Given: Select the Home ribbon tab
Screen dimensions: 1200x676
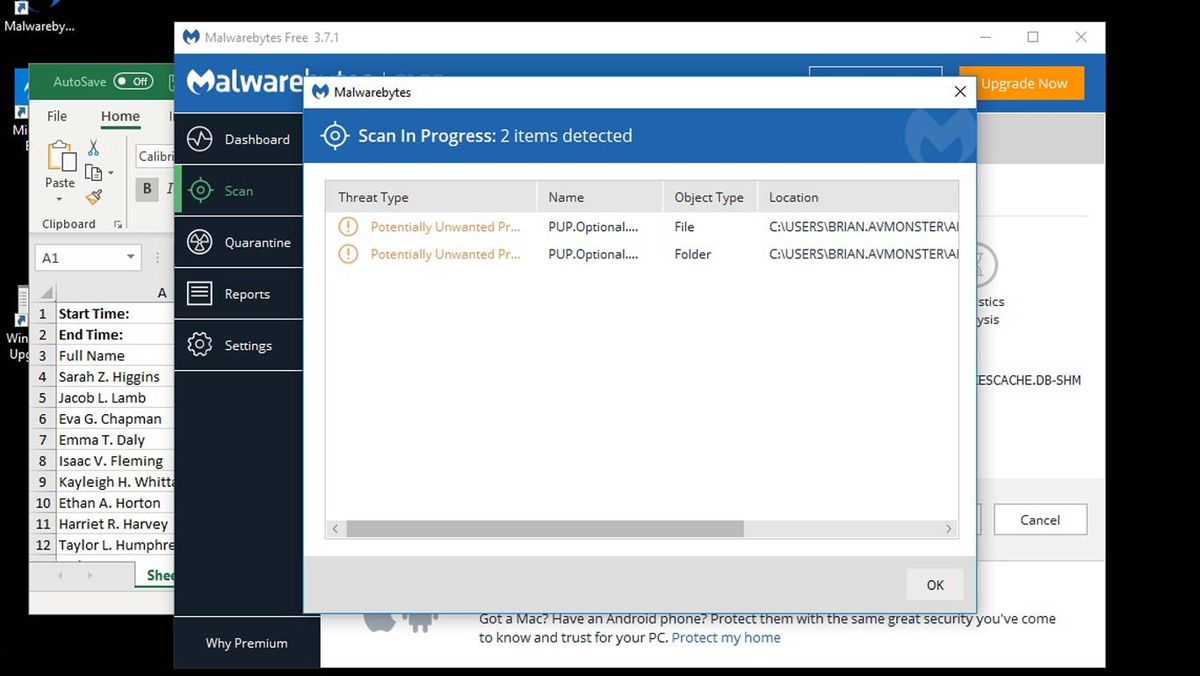Looking at the screenshot, I should tap(120, 116).
